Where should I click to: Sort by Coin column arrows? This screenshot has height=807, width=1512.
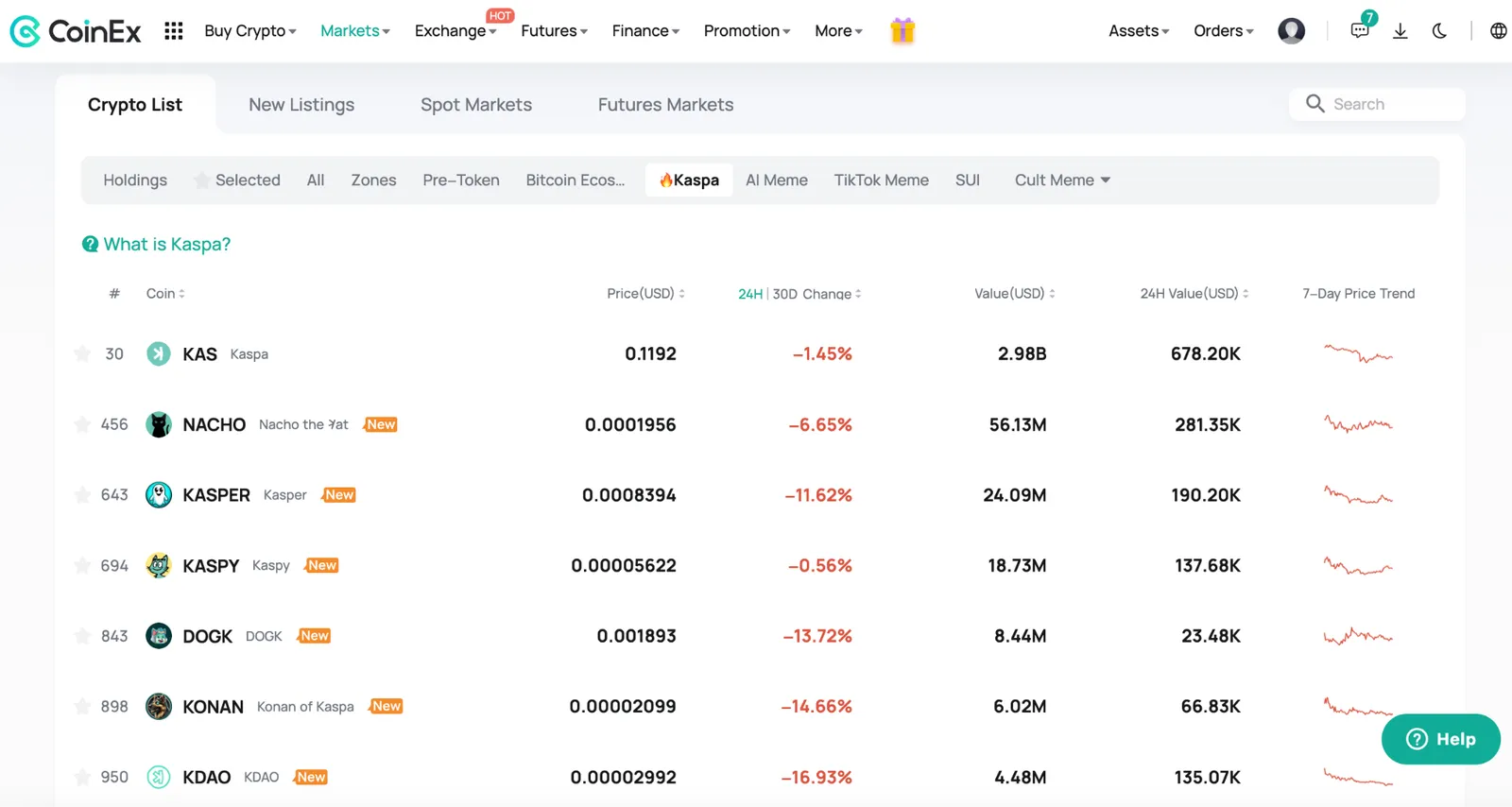(x=181, y=294)
